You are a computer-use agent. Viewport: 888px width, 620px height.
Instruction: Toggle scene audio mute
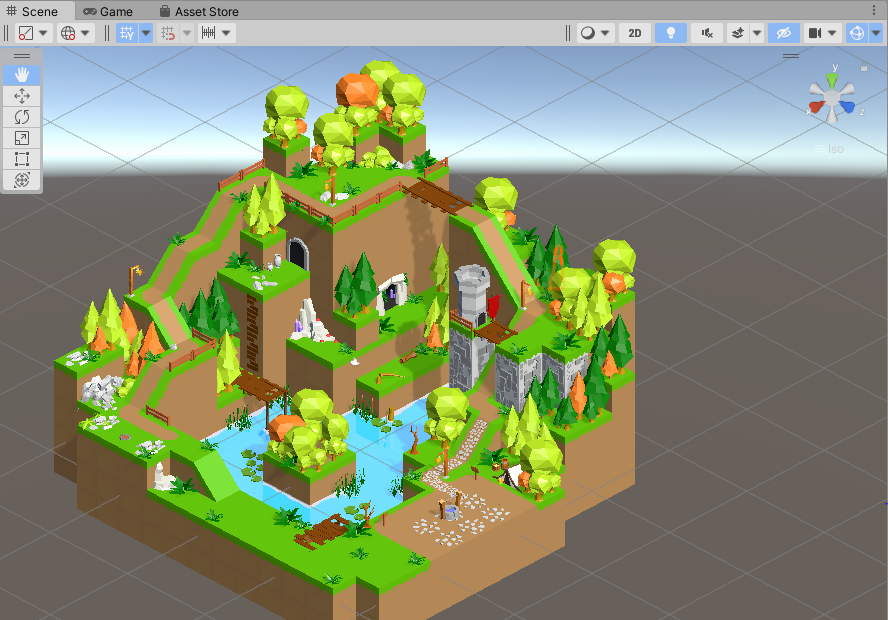[x=707, y=33]
